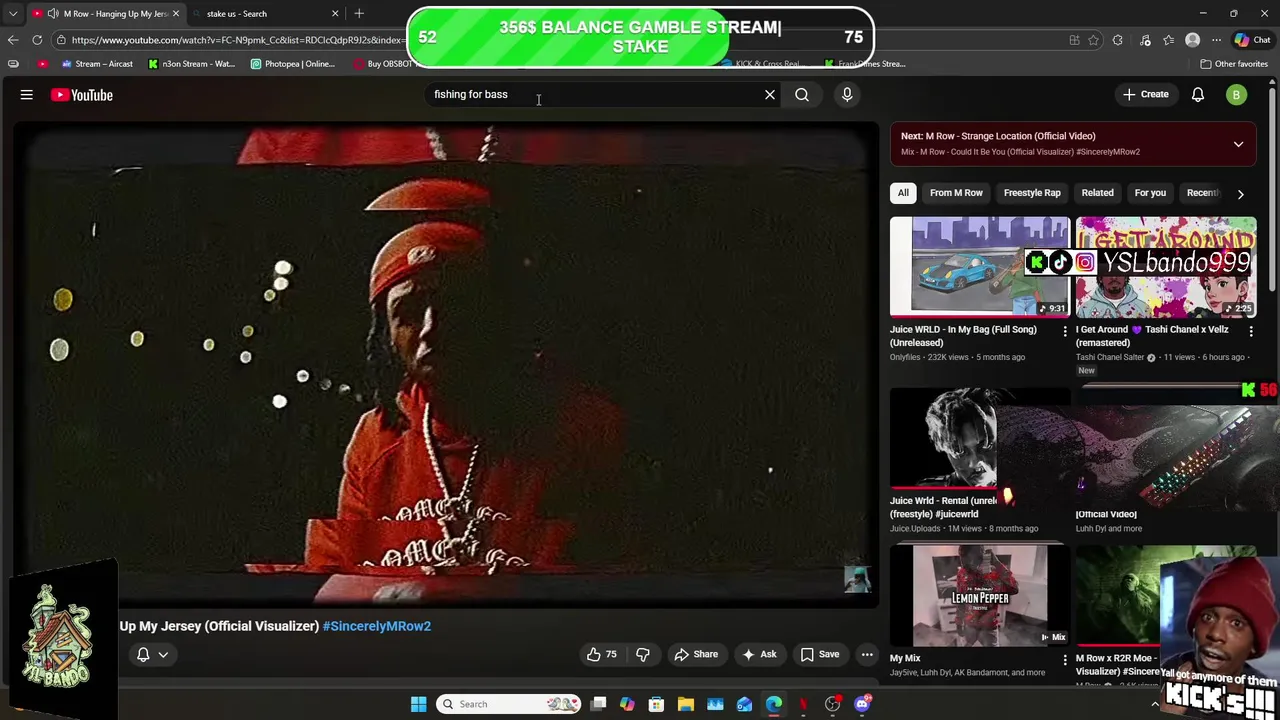This screenshot has width=1280, height=720.
Task: Start voice search with microphone icon
Action: click(847, 95)
